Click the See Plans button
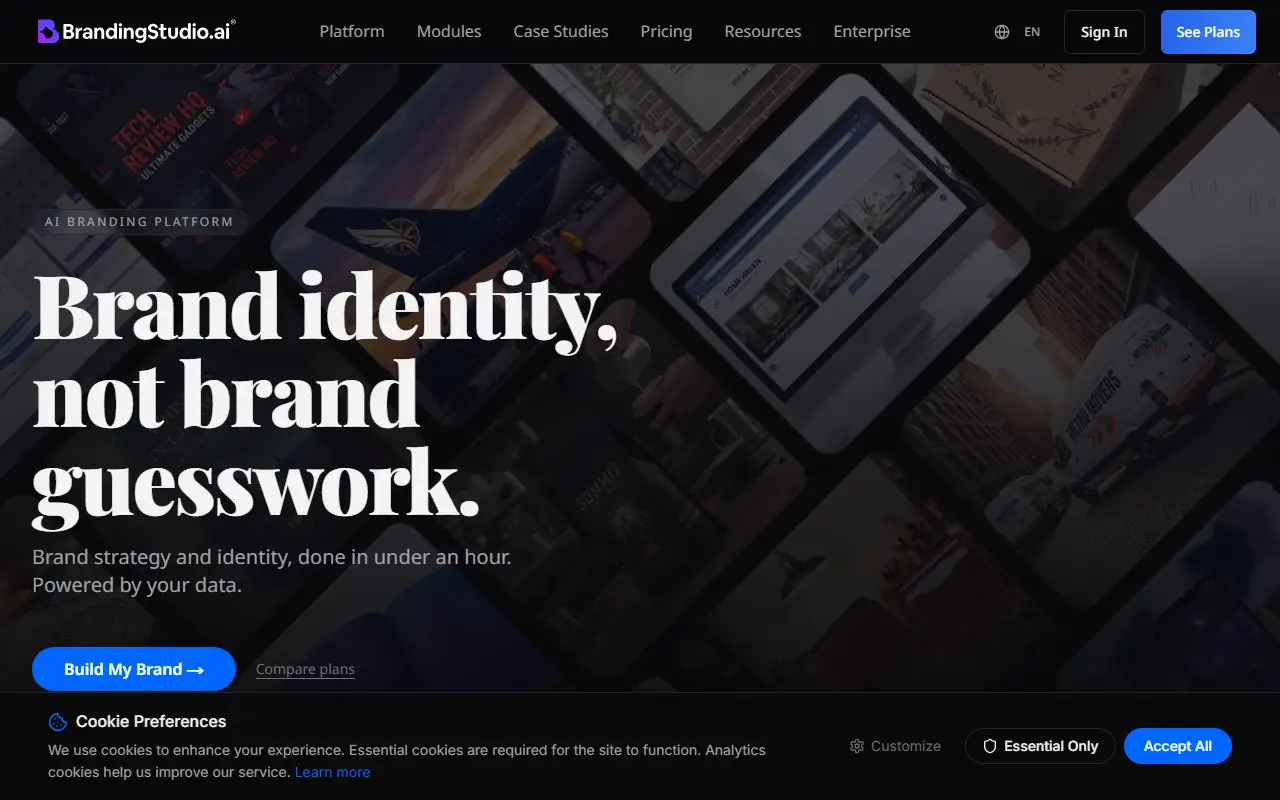 pyautogui.click(x=1208, y=32)
